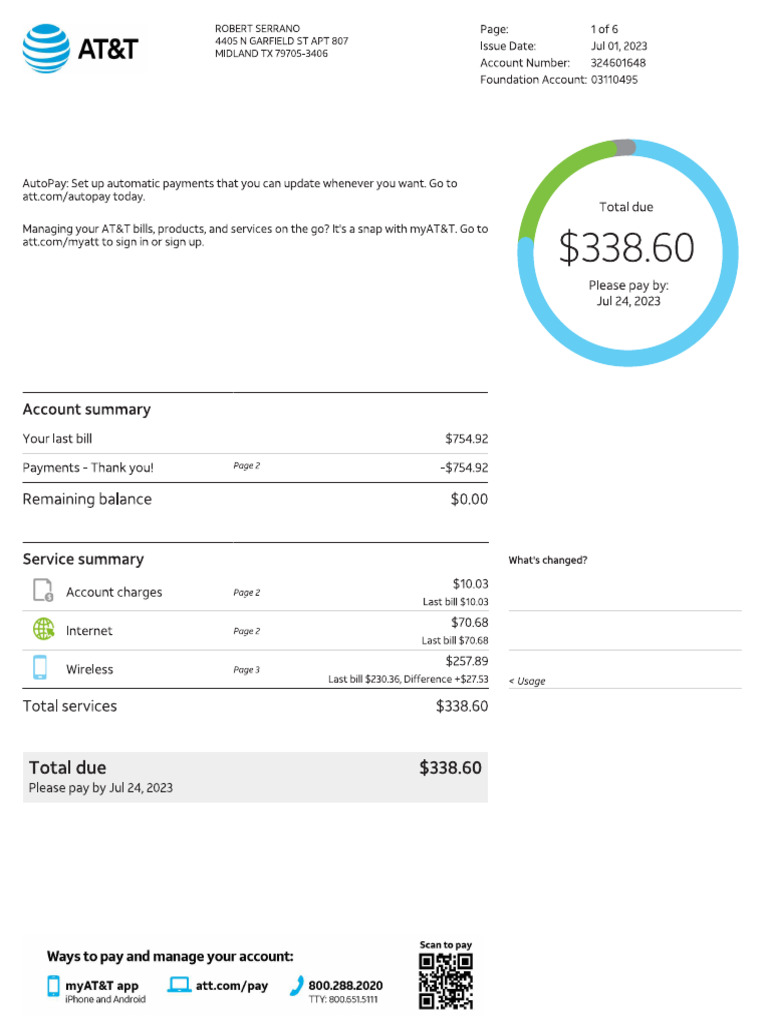
Task: Select the Account Number 324601648
Action: pos(618,63)
